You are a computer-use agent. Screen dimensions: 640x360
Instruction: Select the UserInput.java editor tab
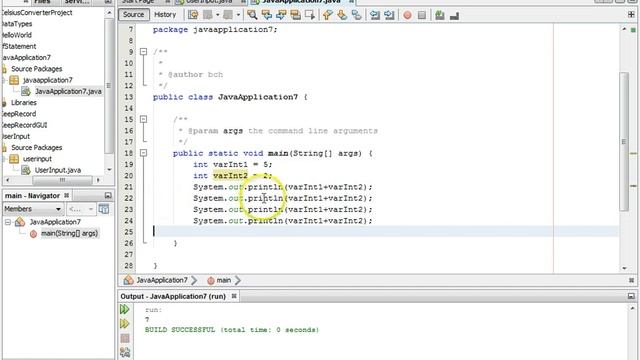click(x=209, y=2)
